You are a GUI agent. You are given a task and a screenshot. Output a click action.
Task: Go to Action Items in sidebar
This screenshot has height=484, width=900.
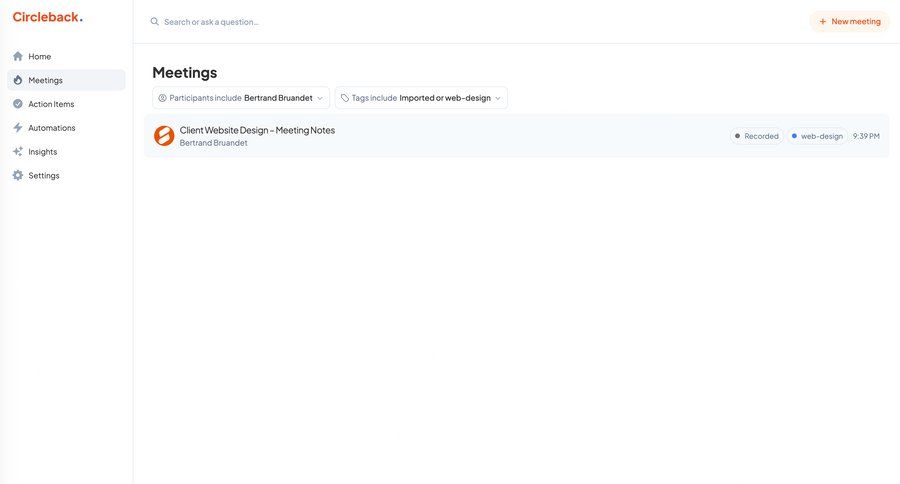pyautogui.click(x=51, y=104)
